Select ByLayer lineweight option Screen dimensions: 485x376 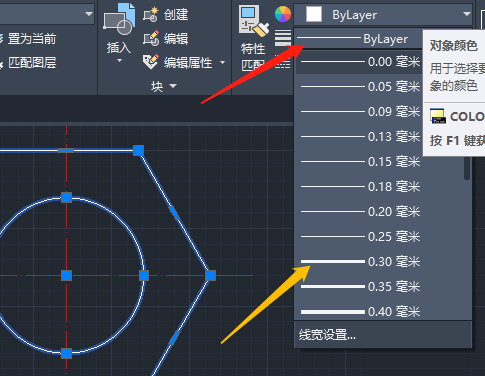pyautogui.click(x=358, y=39)
